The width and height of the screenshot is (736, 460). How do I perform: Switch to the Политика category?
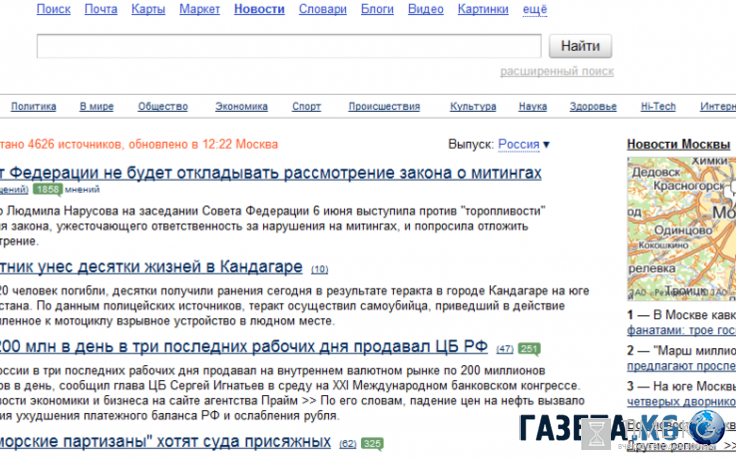33,107
